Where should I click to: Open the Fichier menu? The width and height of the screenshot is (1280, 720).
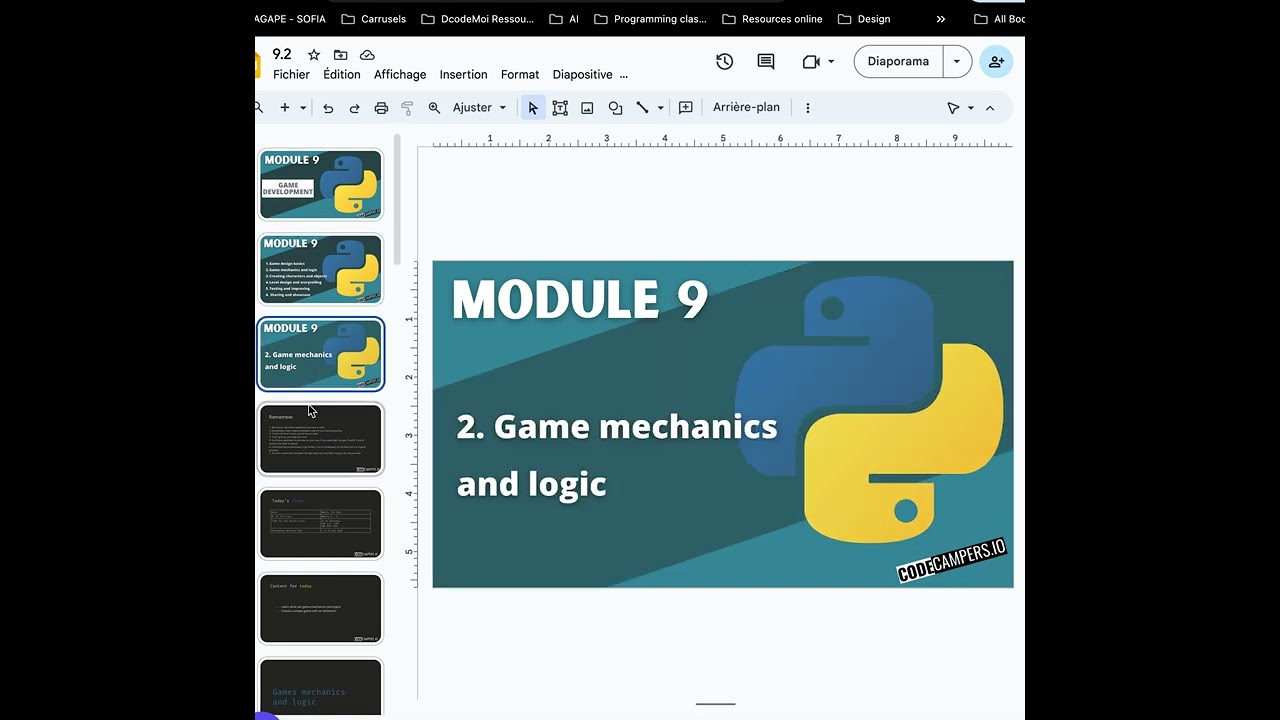pos(291,75)
